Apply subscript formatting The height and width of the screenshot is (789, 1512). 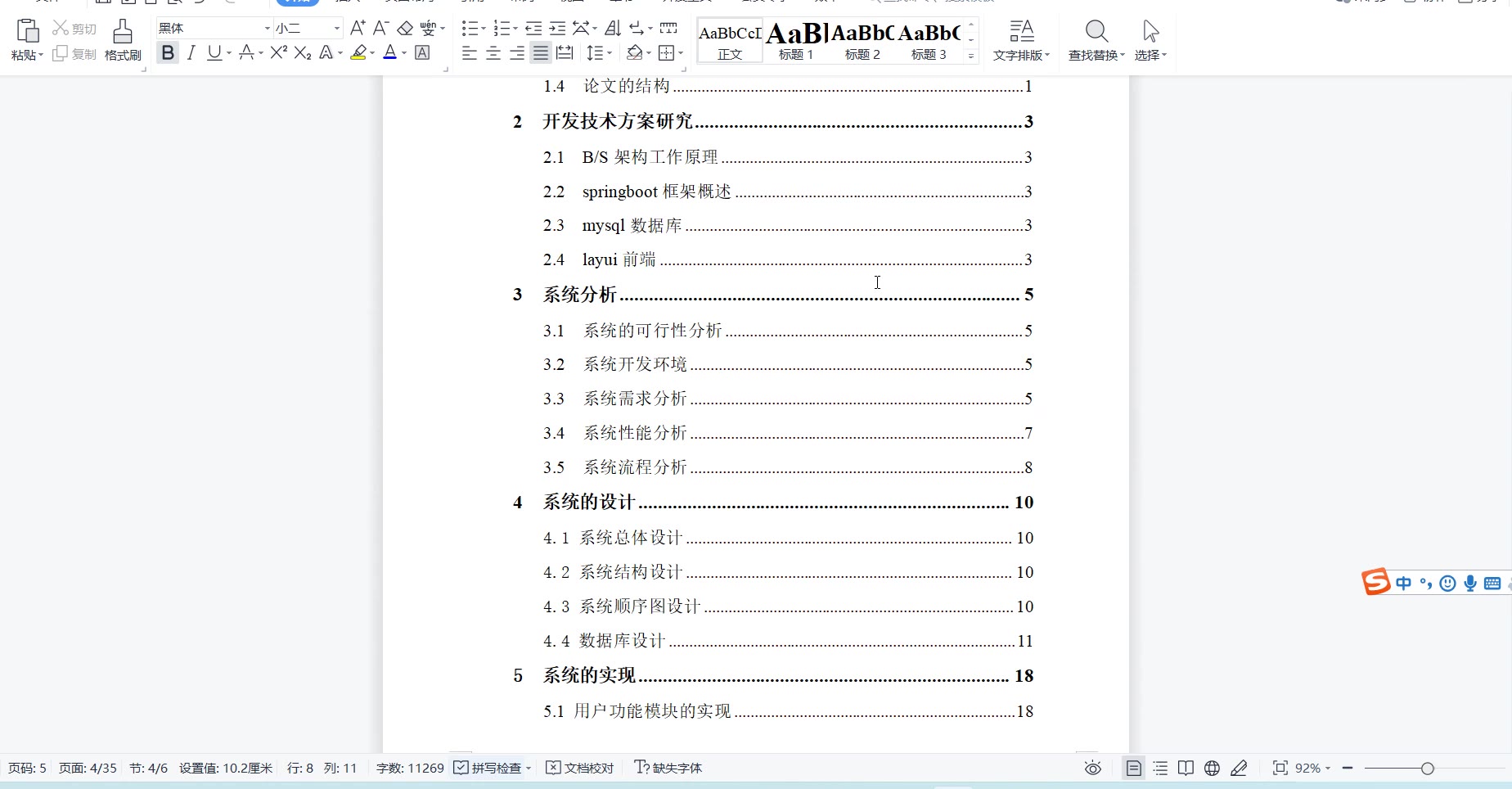tap(303, 53)
